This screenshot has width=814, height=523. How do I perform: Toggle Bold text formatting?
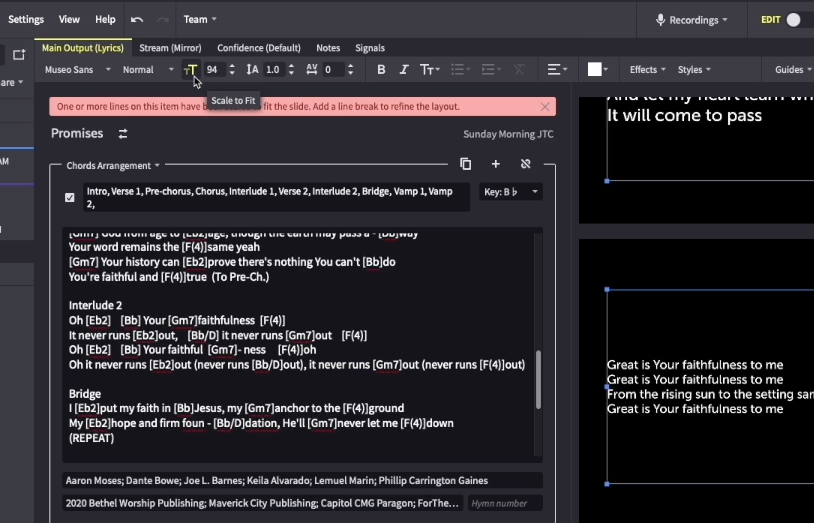381,70
